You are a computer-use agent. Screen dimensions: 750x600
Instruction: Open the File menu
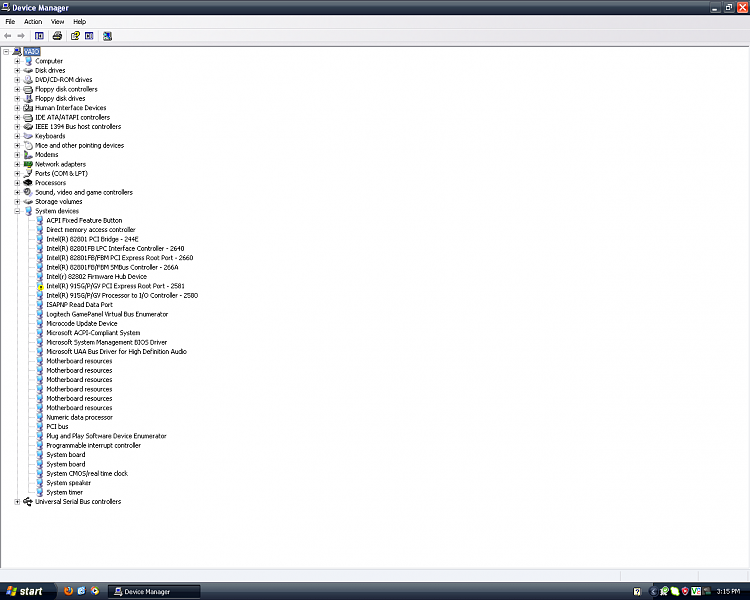pyautogui.click(x=10, y=22)
